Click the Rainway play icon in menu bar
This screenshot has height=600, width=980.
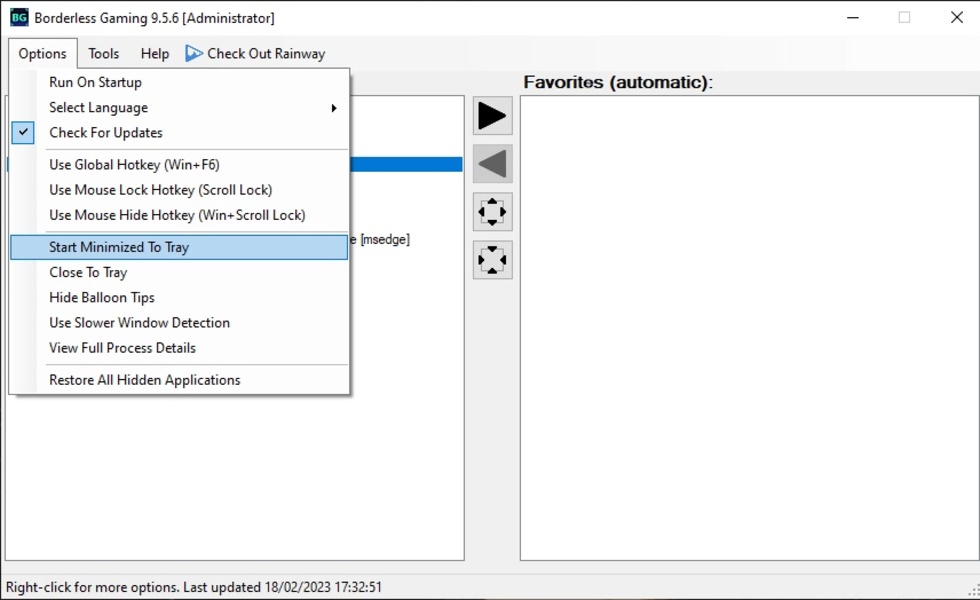tap(194, 54)
